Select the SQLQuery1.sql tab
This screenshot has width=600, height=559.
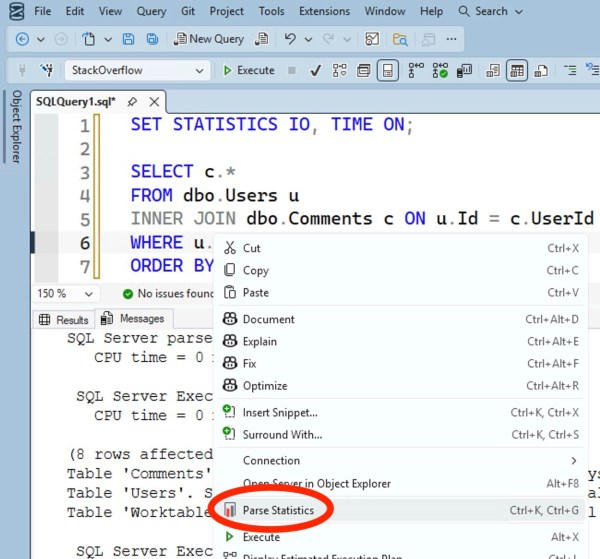tap(76, 102)
